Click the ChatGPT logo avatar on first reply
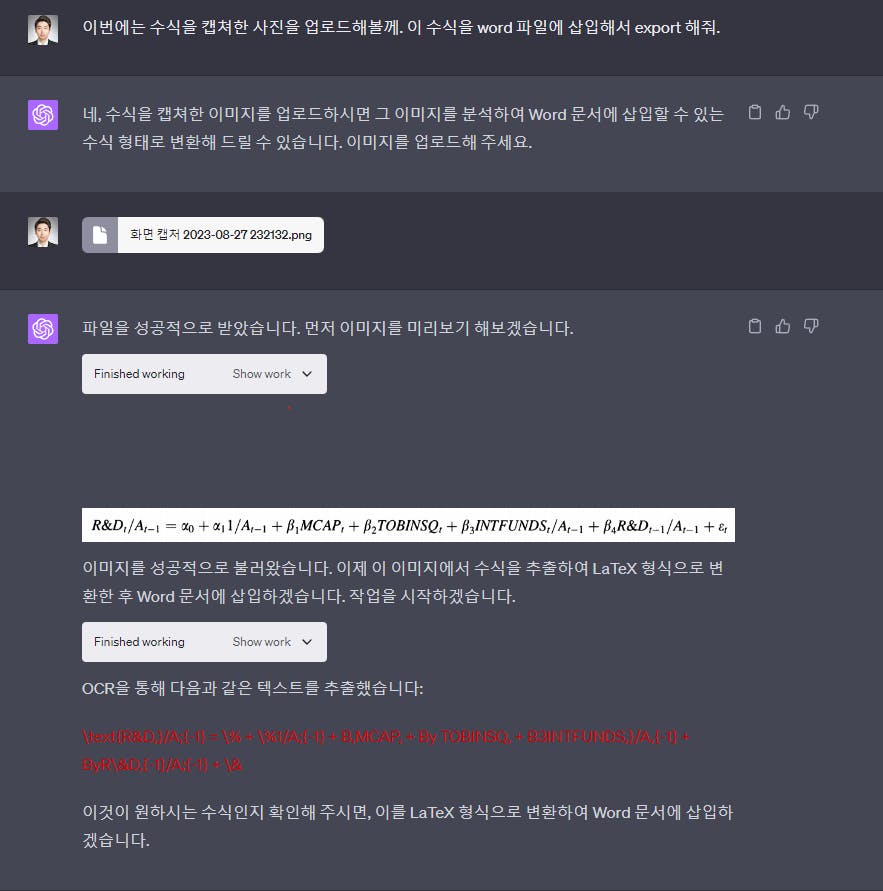 (43, 115)
